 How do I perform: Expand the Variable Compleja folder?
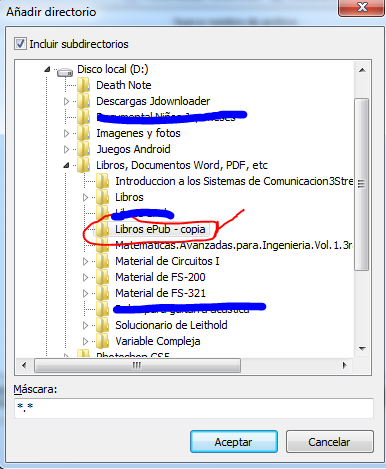85,341
